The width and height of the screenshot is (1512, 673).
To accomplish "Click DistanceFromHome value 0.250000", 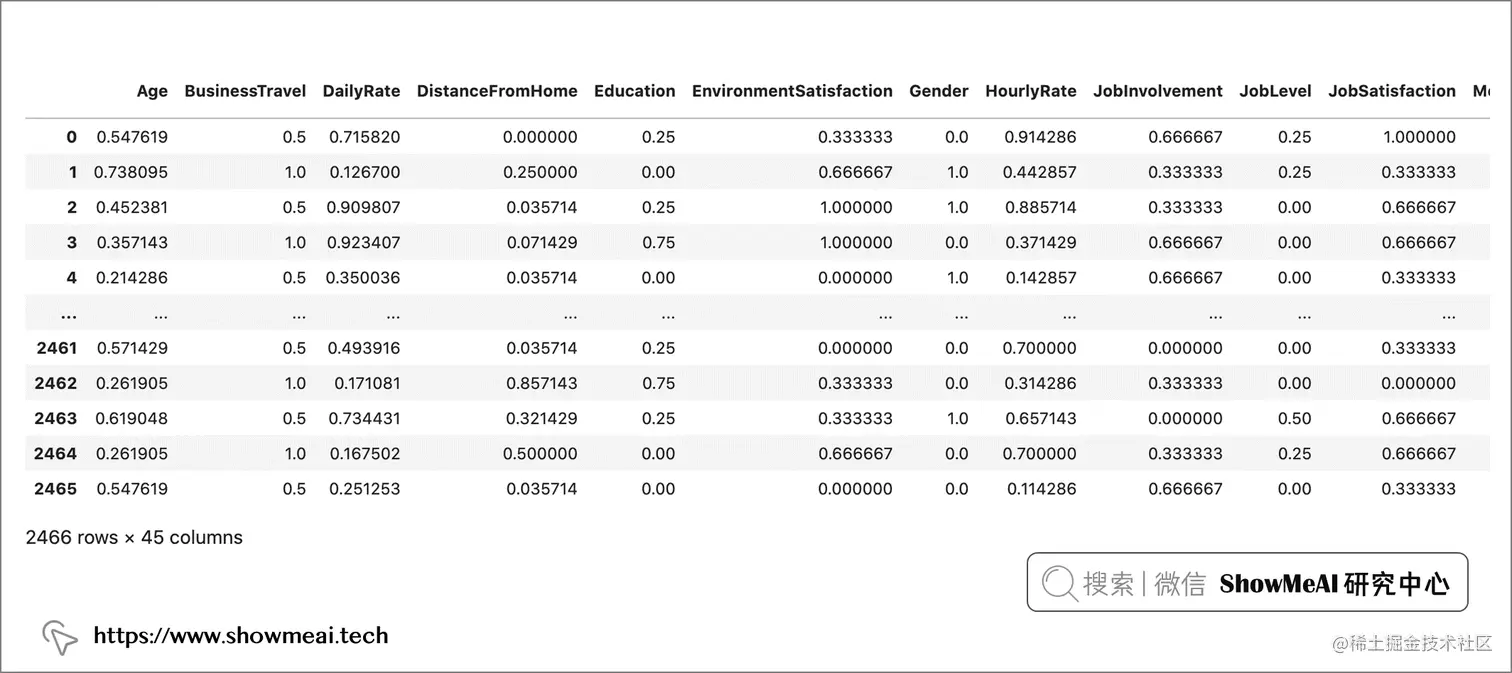I will pyautogui.click(x=541, y=172).
